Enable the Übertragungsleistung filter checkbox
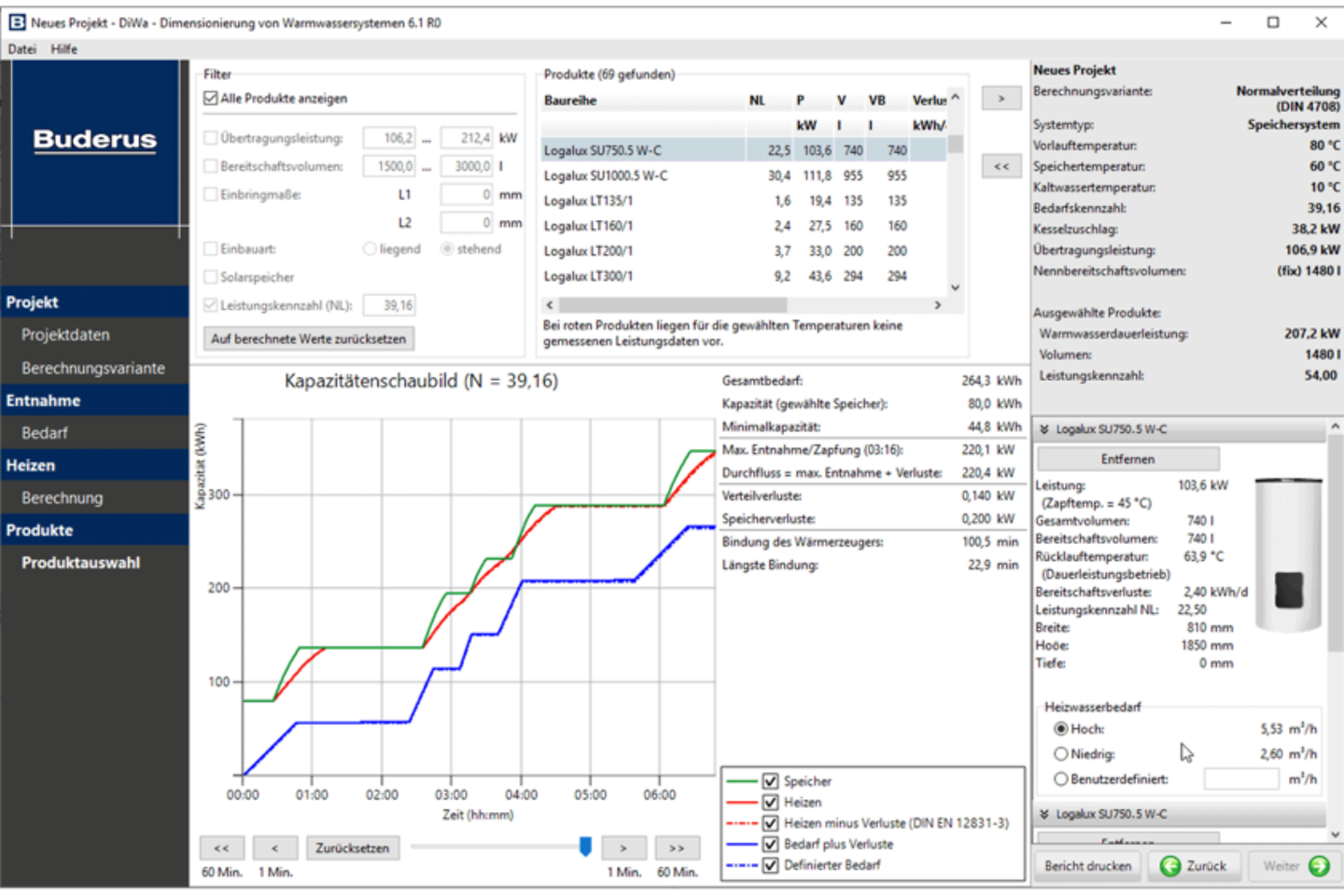 tap(211, 138)
